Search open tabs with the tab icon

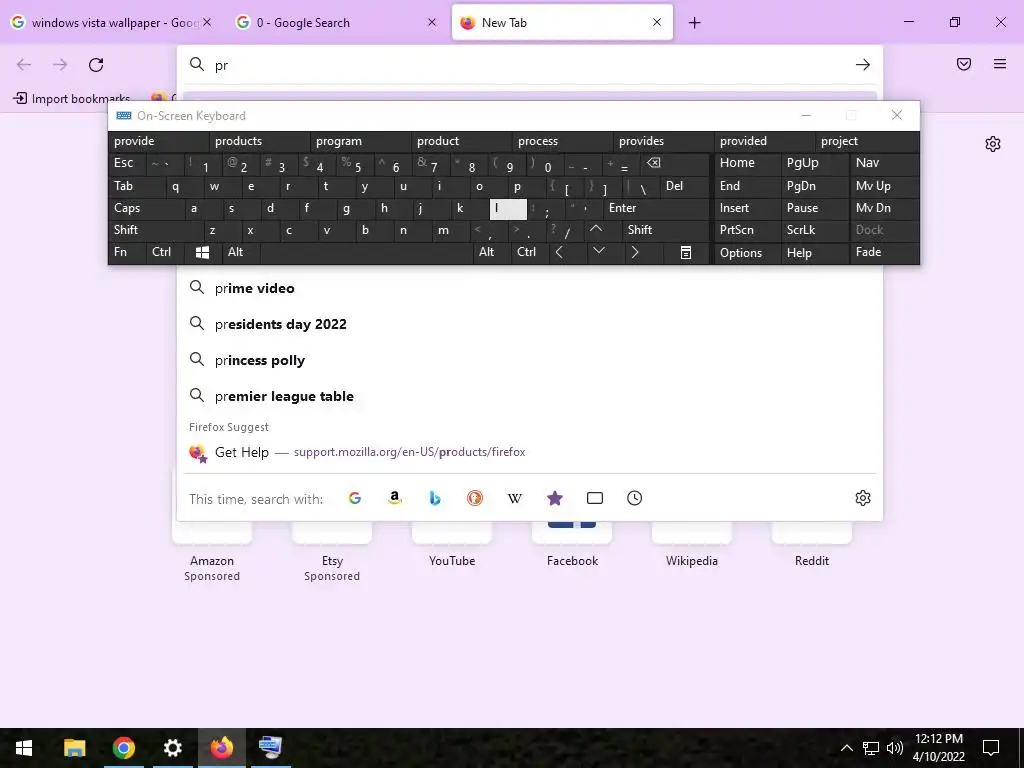click(x=595, y=498)
